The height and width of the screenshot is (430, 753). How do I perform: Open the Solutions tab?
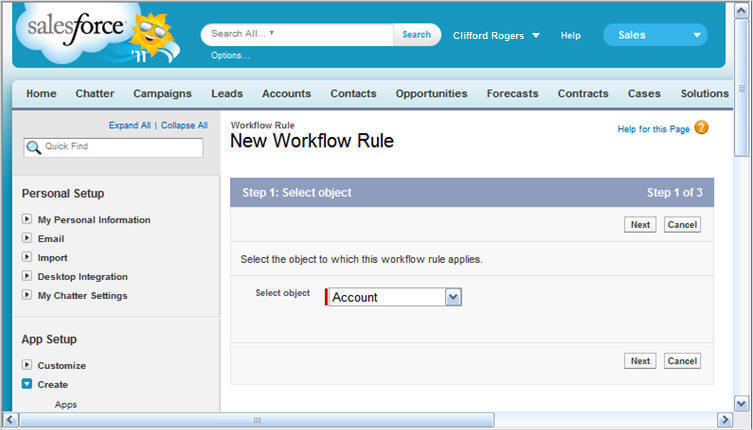pyautogui.click(x=704, y=94)
